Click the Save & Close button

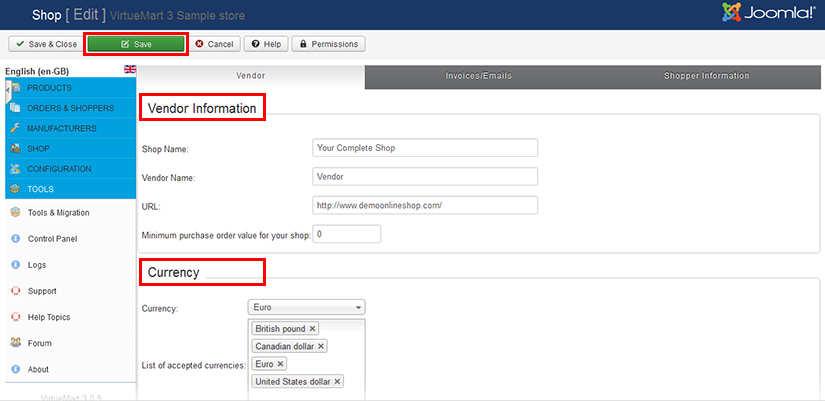point(46,44)
